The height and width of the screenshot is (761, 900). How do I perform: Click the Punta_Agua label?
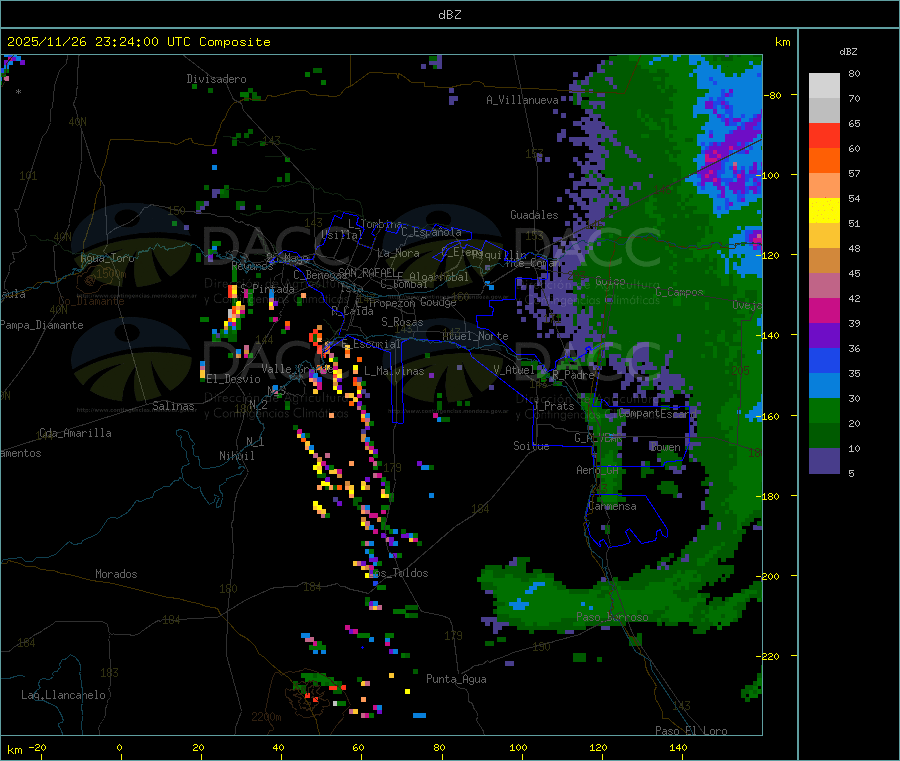(x=456, y=679)
